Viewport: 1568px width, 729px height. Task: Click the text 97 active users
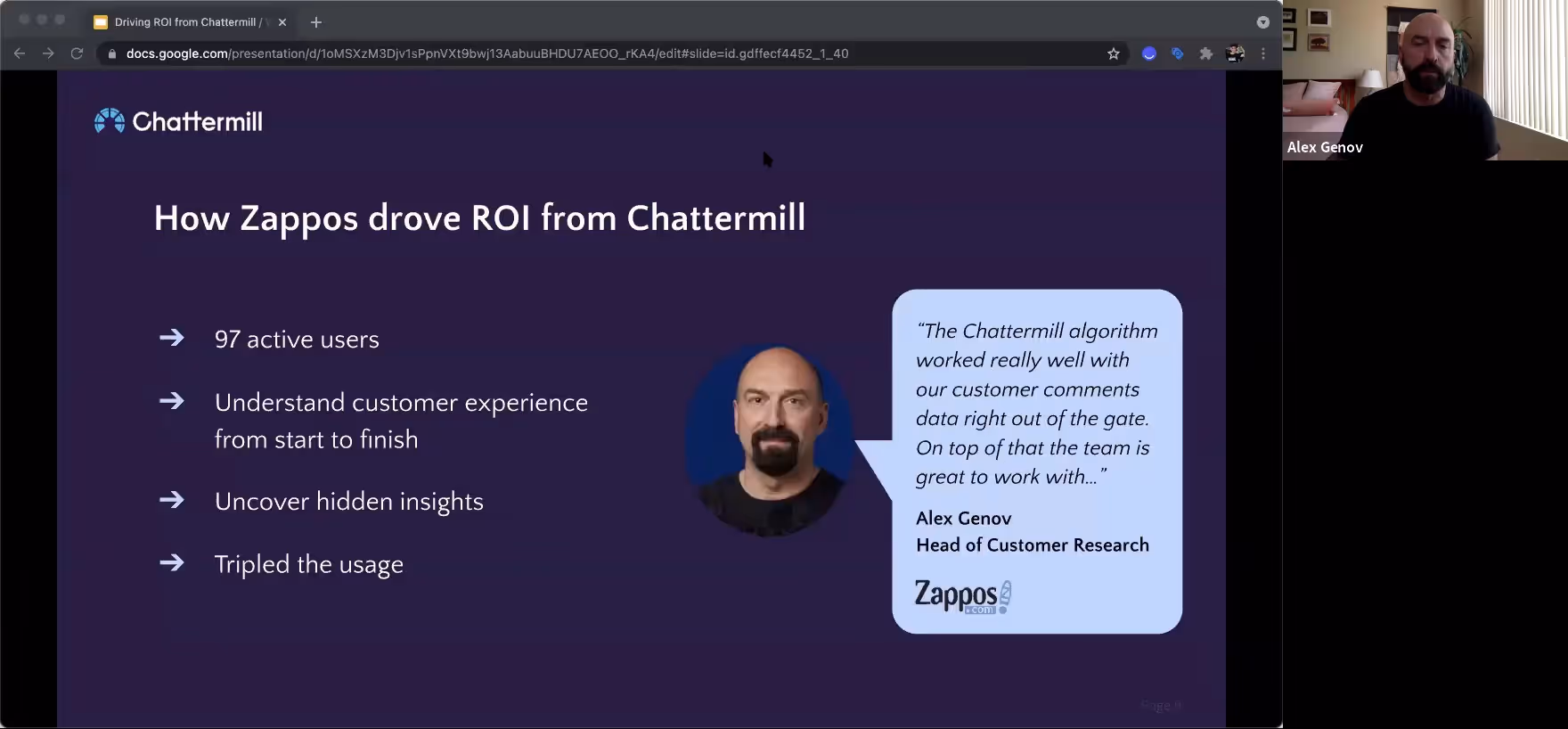coord(297,340)
